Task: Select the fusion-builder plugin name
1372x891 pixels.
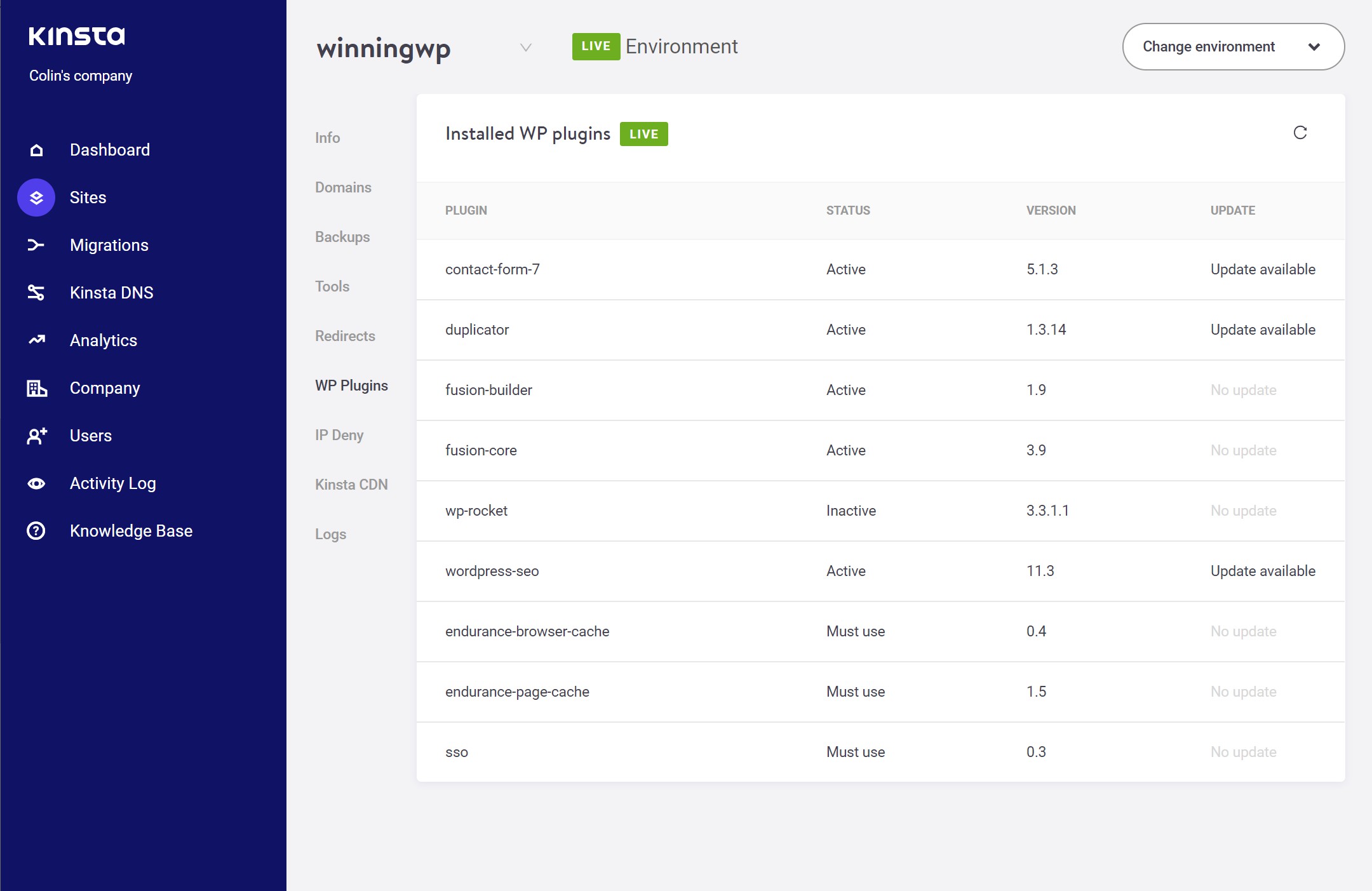Action: (488, 390)
